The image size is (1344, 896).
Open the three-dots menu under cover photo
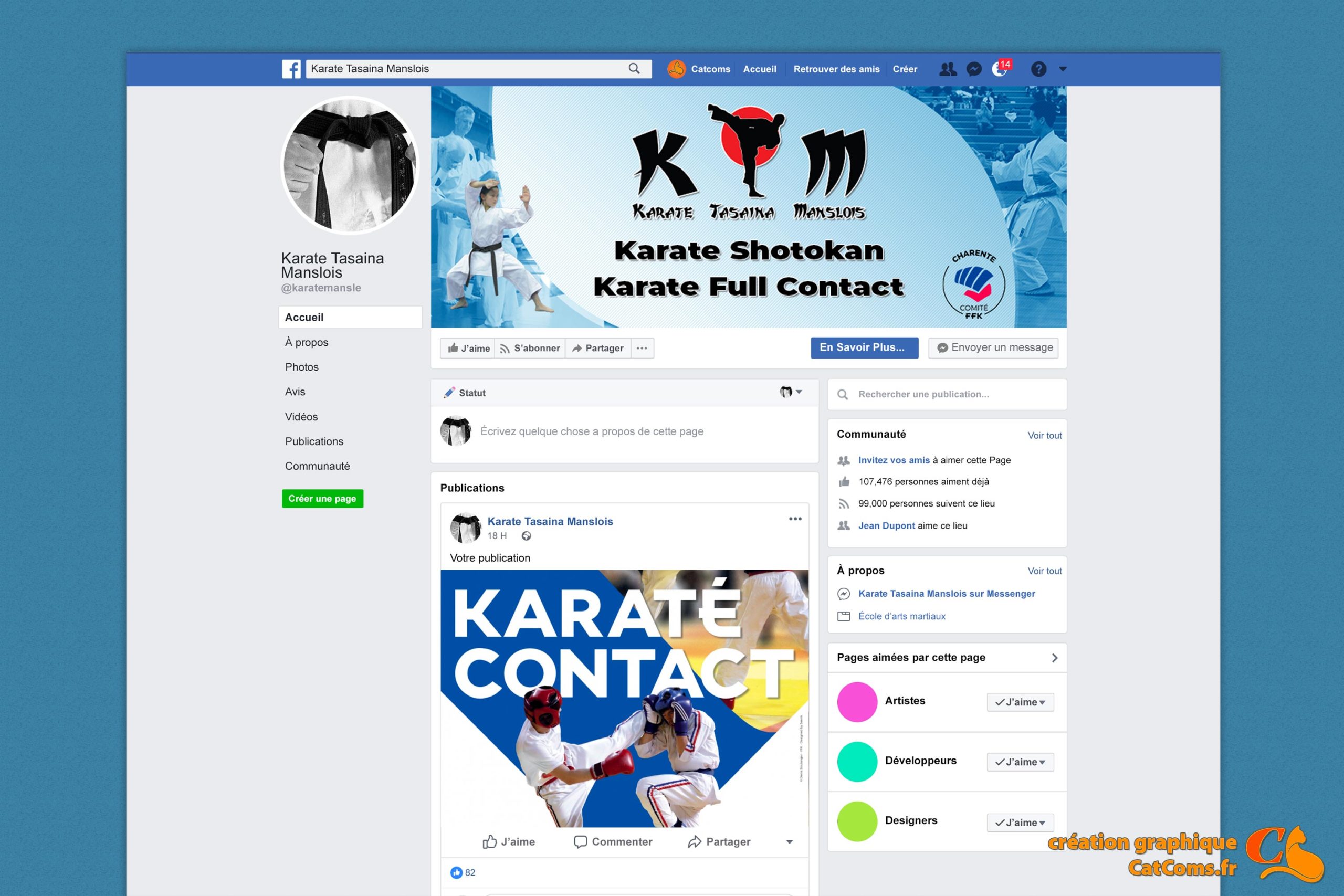[642, 348]
